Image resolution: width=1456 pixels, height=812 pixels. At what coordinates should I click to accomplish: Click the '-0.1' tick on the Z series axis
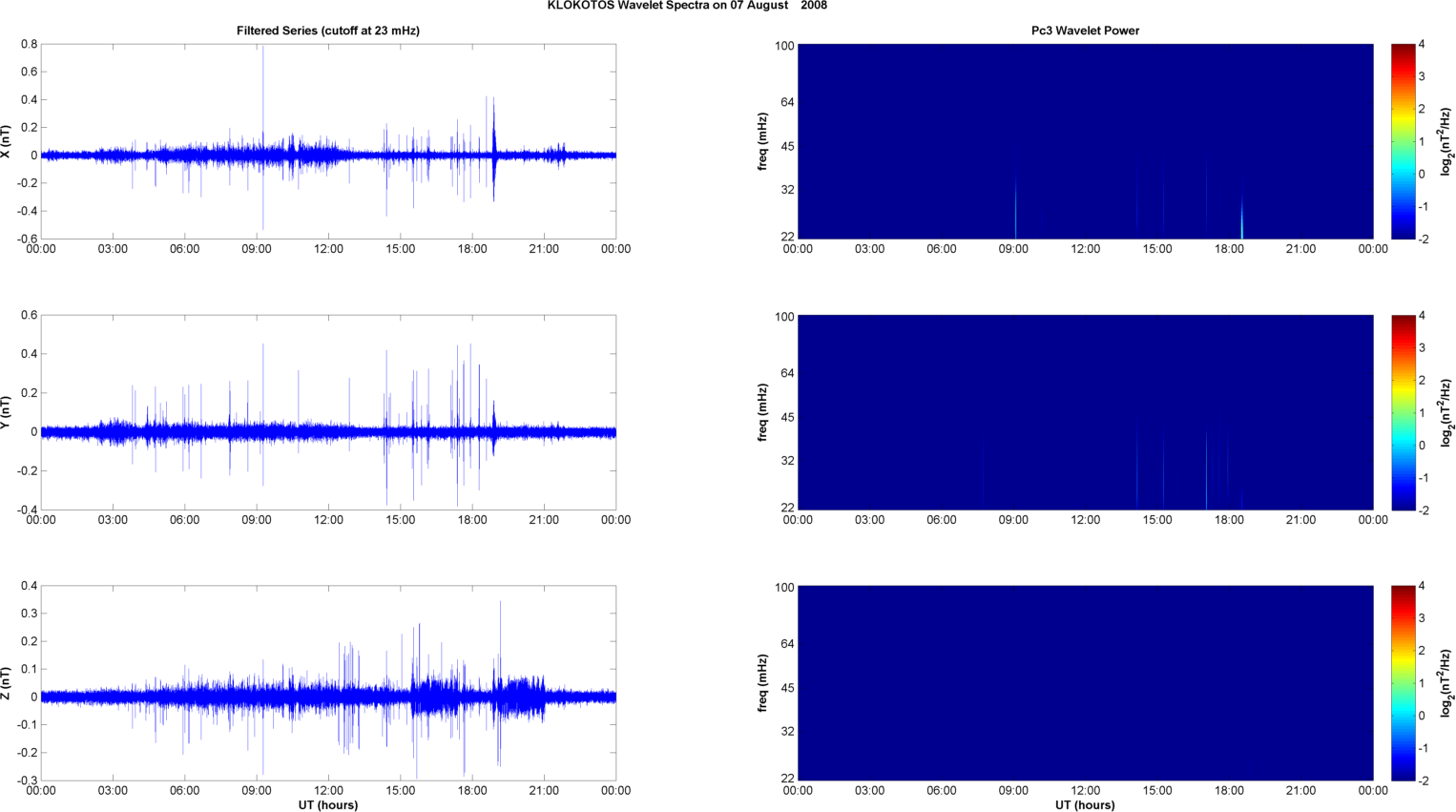pos(27,725)
